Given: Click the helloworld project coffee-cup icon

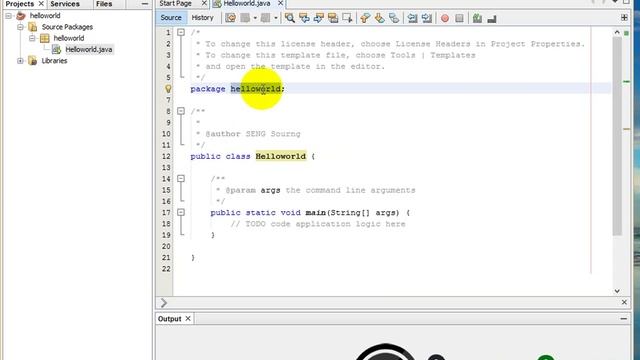Looking at the screenshot, I should [x=21, y=16].
